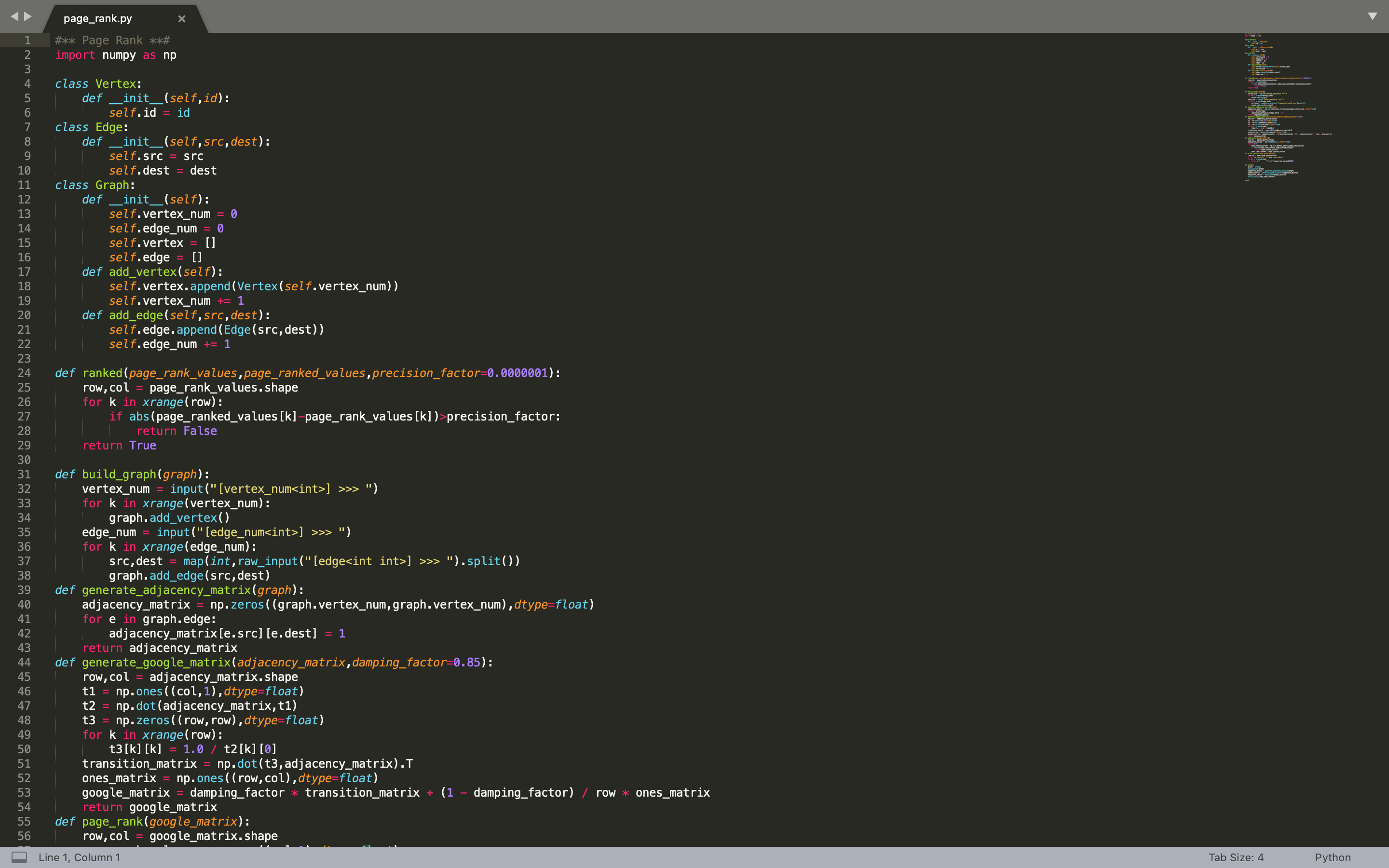The height and width of the screenshot is (868, 1389).
Task: Click the previous tab left arrow
Action: pyautogui.click(x=14, y=17)
